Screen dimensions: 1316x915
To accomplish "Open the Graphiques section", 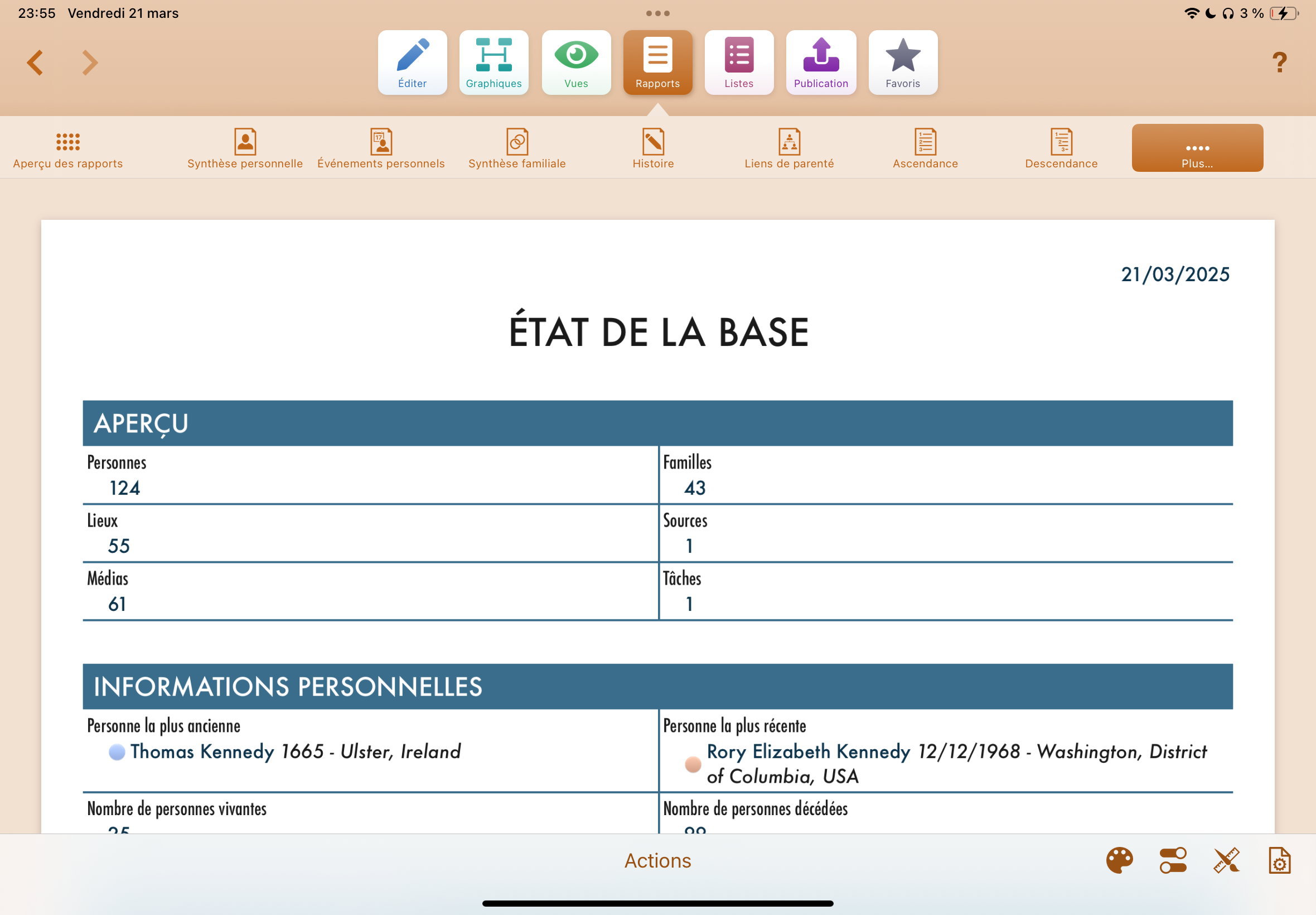I will click(494, 62).
